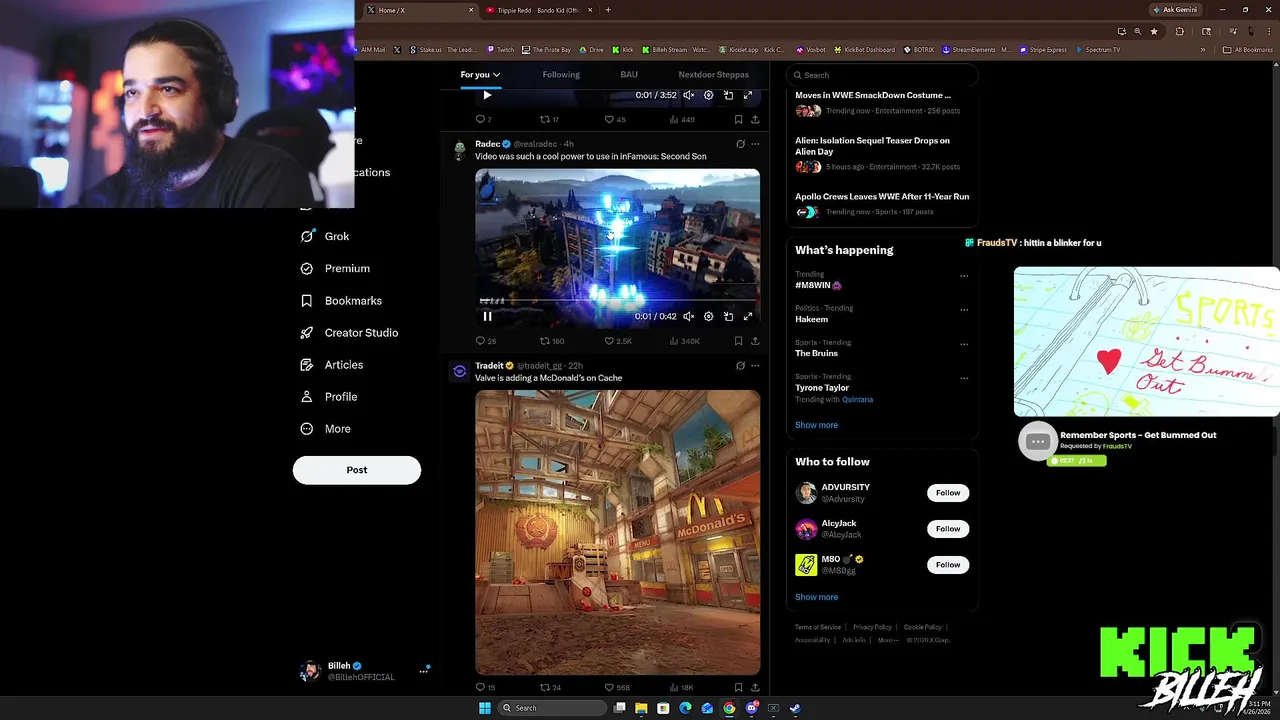Viewport: 1280px width, 720px height.
Task: Open KickBot Dashboard bookmark
Action: coord(865,49)
